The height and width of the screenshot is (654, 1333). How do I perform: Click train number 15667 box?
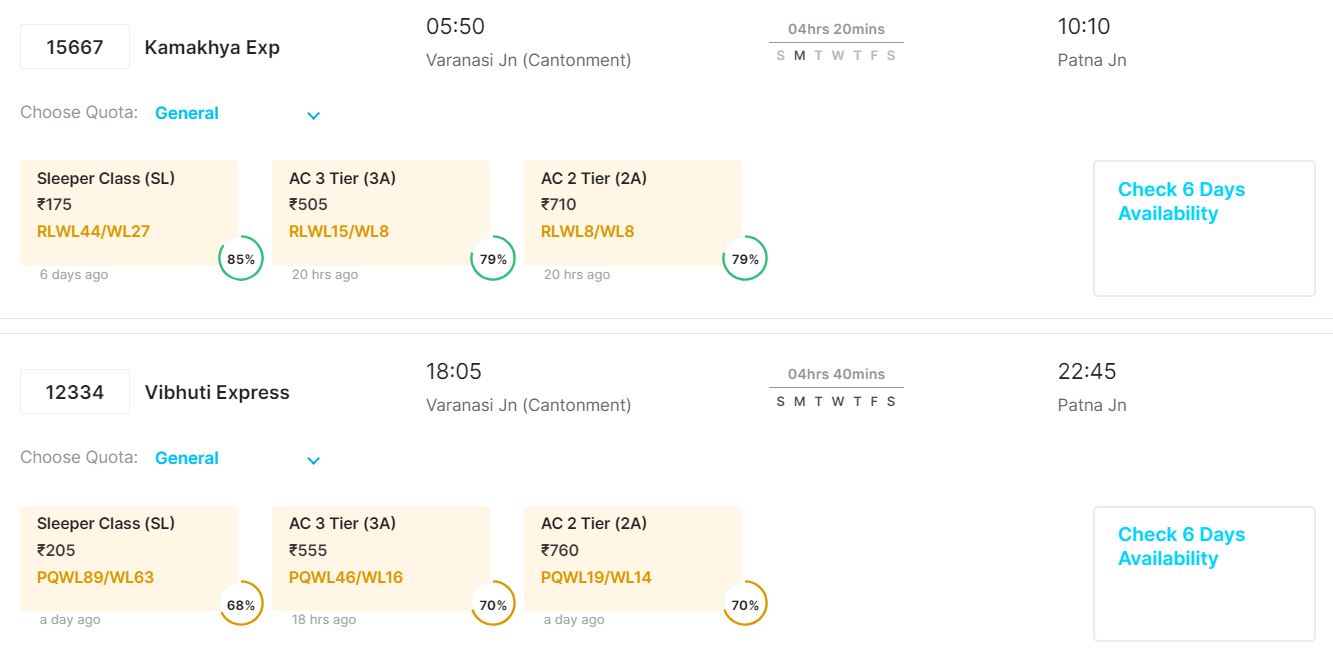coord(75,47)
